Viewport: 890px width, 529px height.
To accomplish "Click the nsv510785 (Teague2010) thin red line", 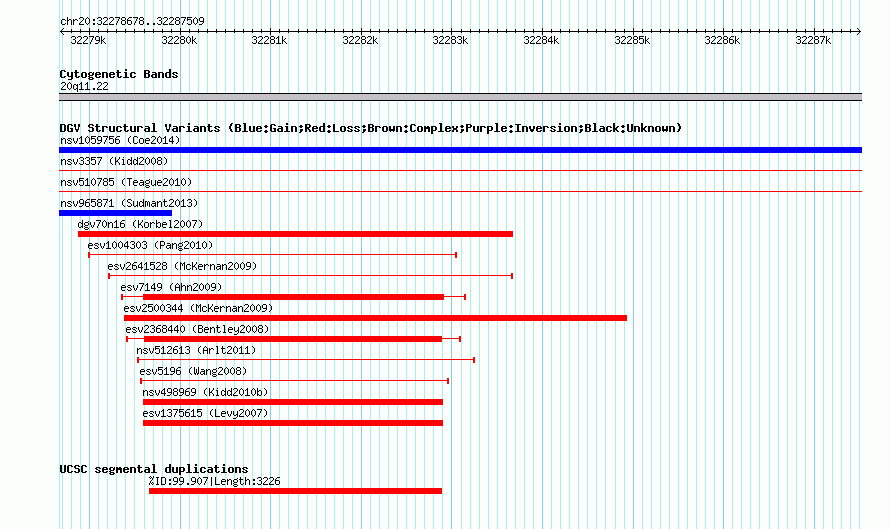I will pos(460,191).
